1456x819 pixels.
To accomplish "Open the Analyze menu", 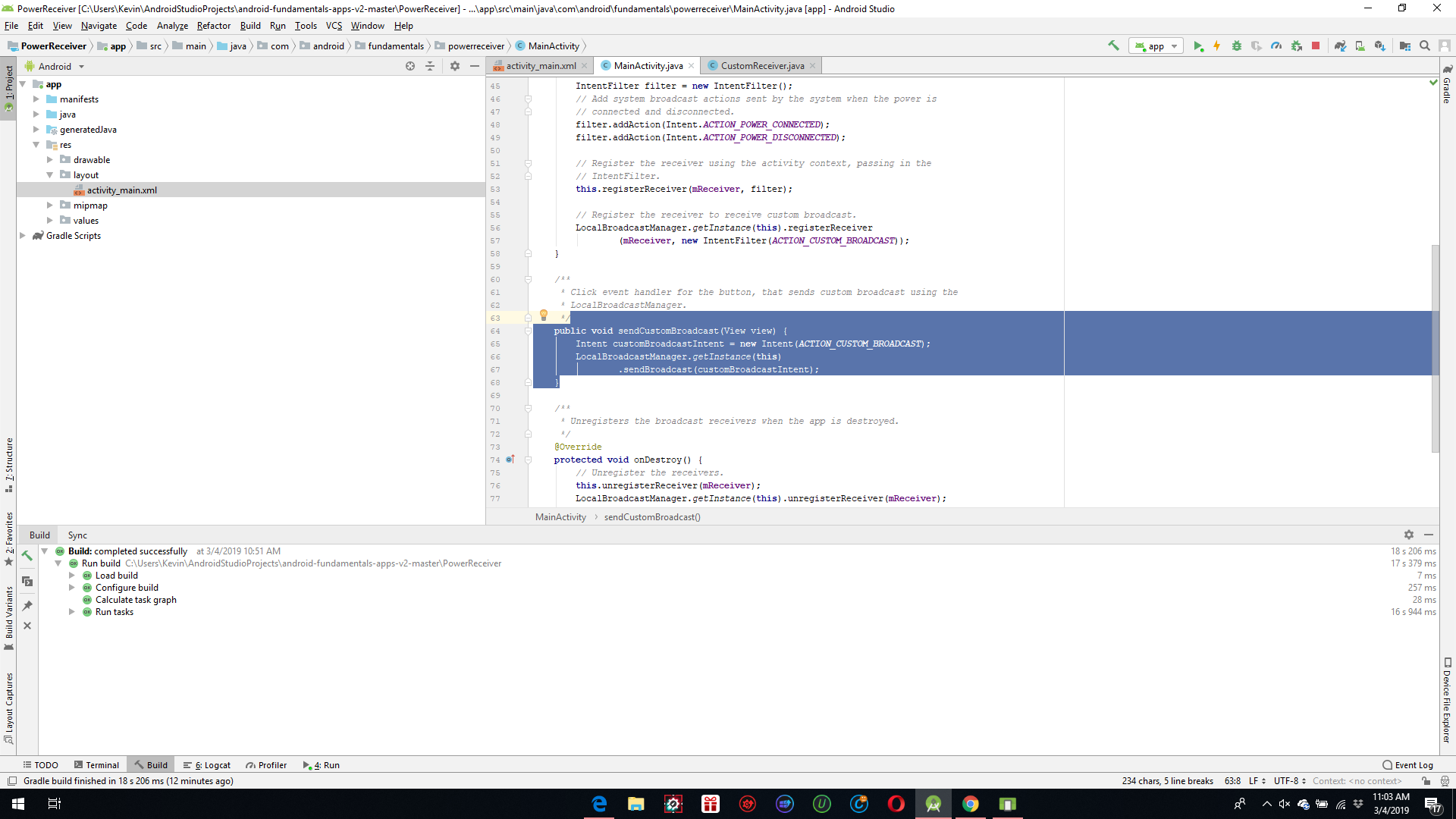I will [x=172, y=26].
